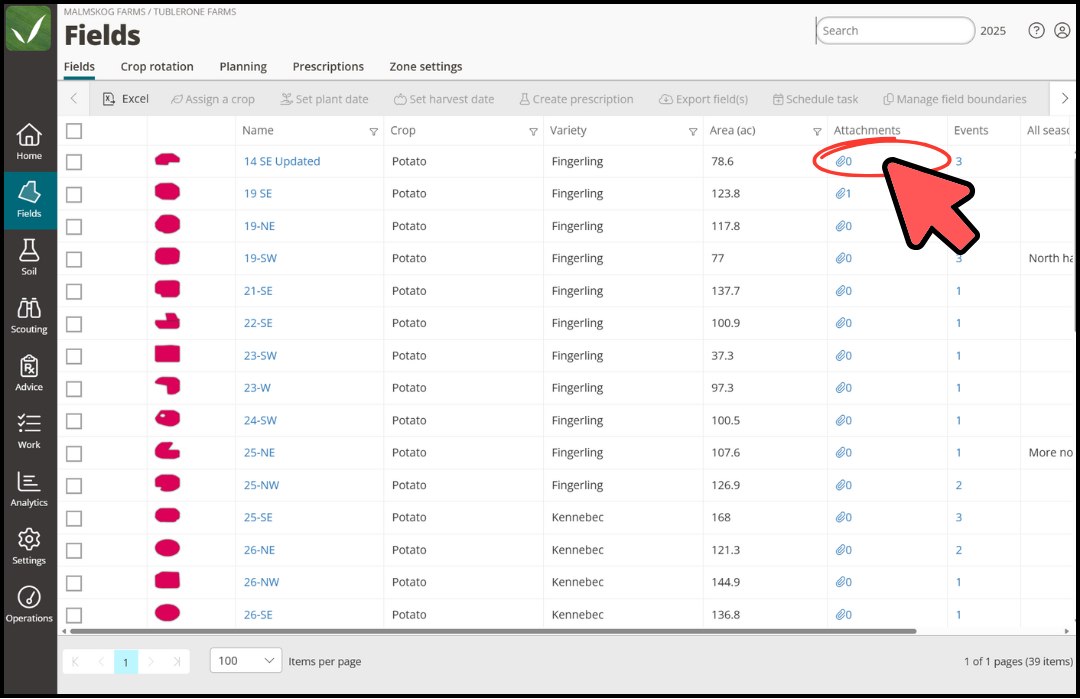Click the leaf logo at top left
The height and width of the screenshot is (699, 1080).
28,28
